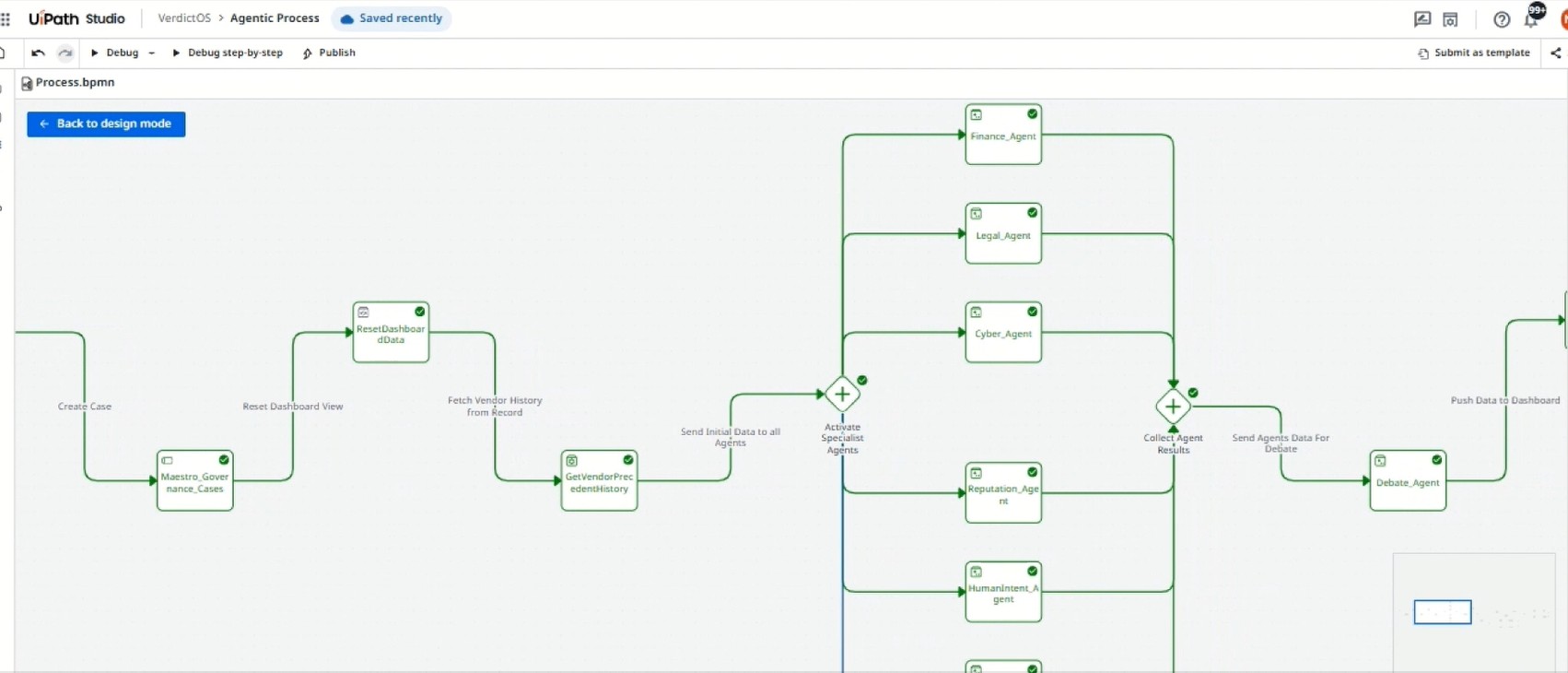Click the Collect Agent Results parallel gateway
This screenshot has width=1568, height=673.
click(x=1173, y=407)
